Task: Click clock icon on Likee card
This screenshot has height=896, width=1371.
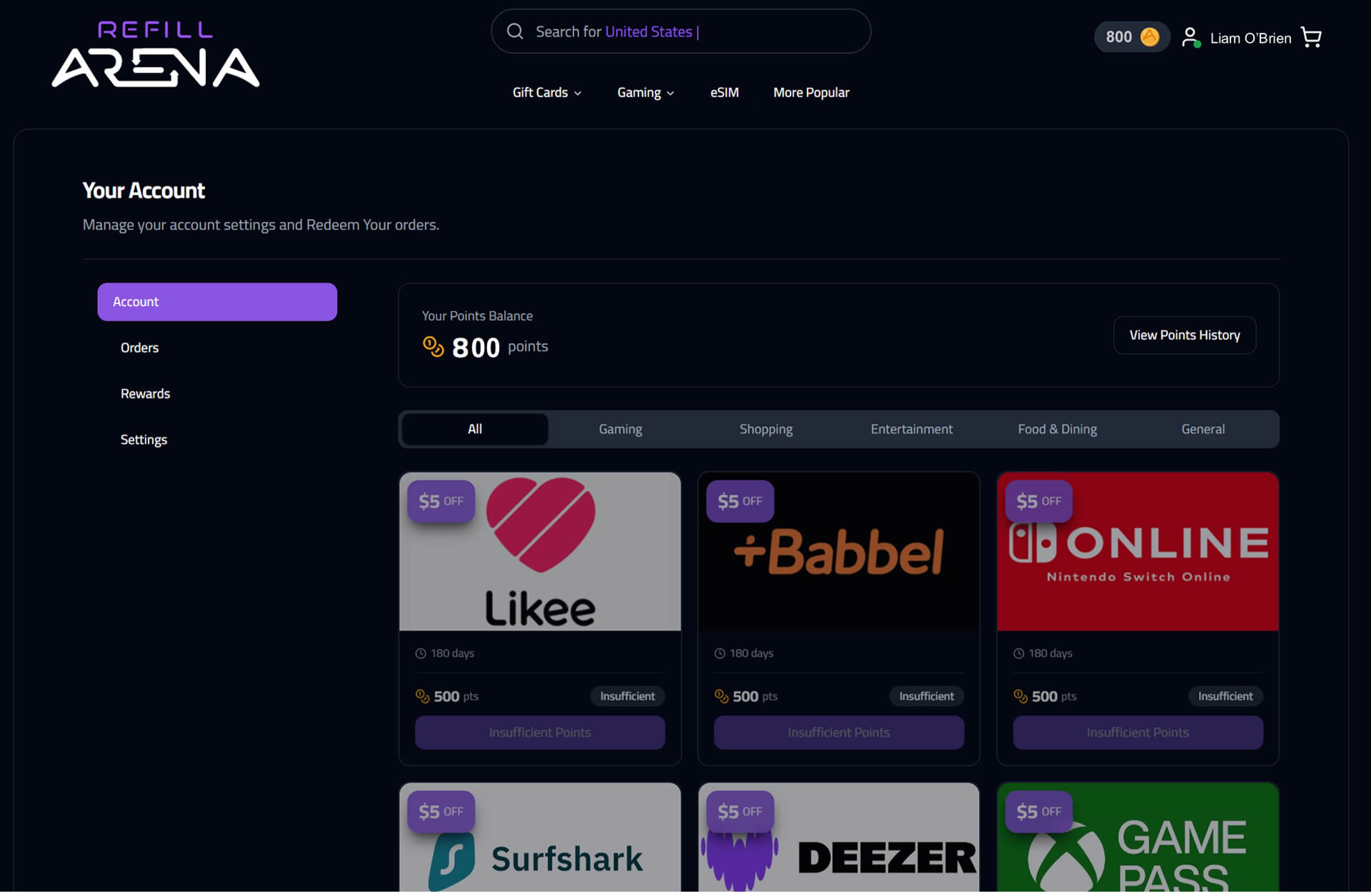Action: pos(420,654)
